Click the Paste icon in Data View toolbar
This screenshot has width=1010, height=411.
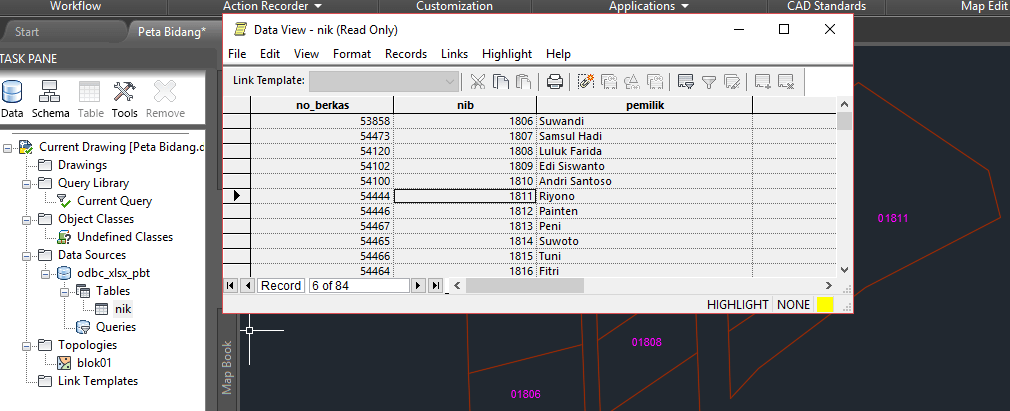point(523,82)
